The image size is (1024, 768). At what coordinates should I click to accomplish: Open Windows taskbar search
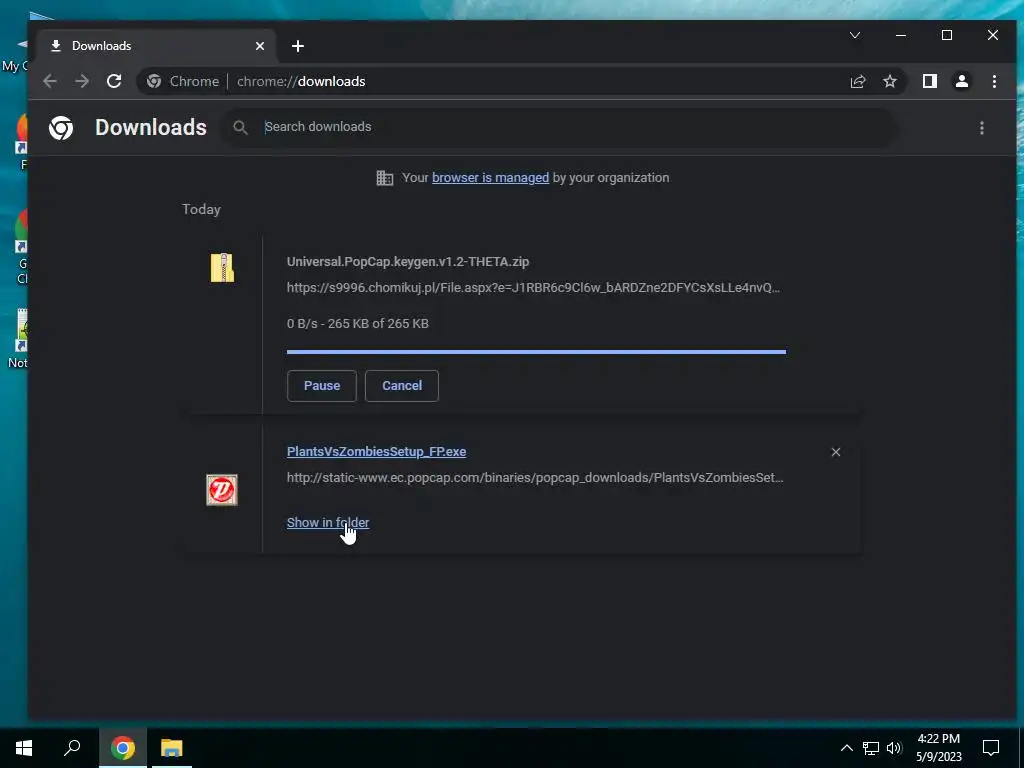point(72,748)
